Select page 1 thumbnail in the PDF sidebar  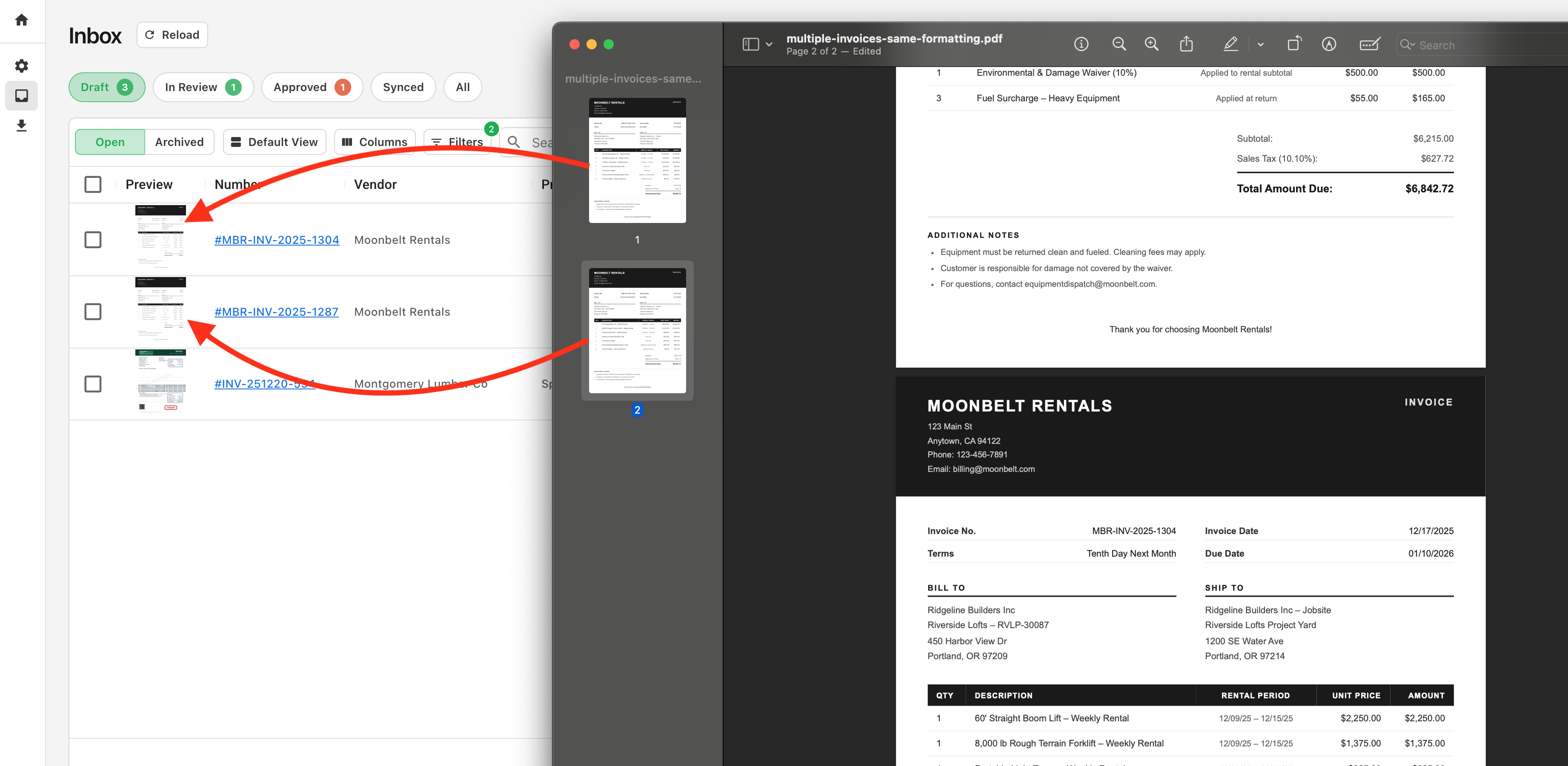click(637, 160)
